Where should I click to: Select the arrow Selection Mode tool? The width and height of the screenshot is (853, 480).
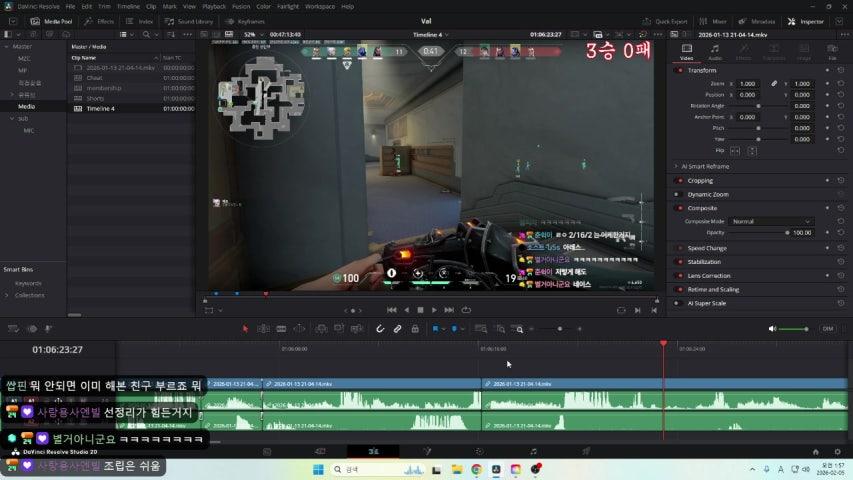(245, 328)
